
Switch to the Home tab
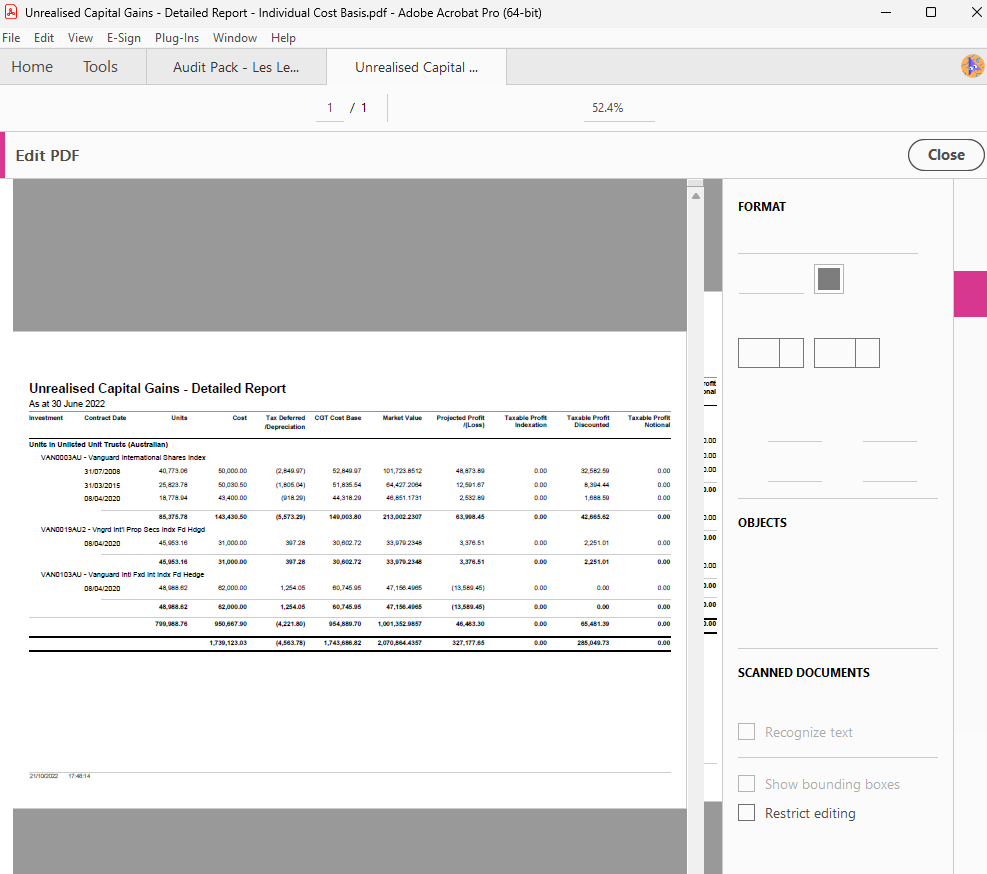pyautogui.click(x=32, y=66)
